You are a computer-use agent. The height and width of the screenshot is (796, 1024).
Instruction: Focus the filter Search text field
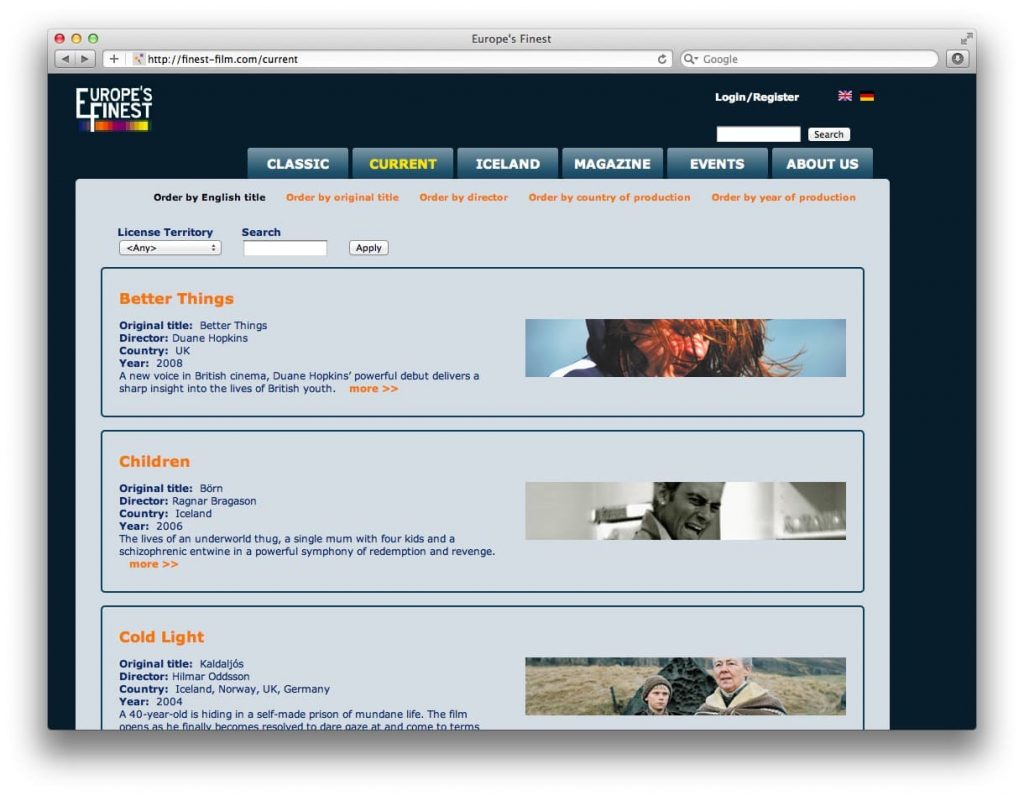(285, 248)
